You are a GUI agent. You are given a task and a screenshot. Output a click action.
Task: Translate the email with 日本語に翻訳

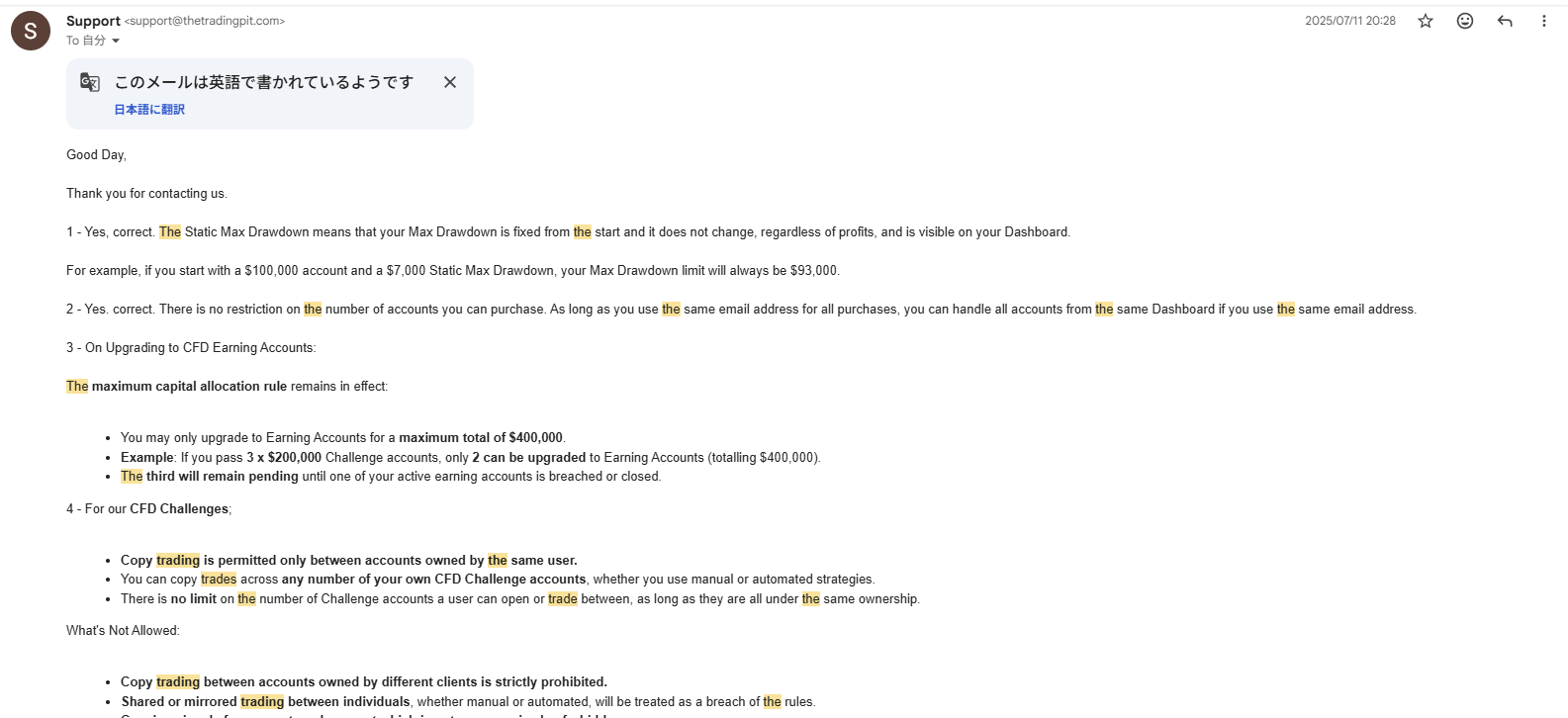(x=149, y=110)
